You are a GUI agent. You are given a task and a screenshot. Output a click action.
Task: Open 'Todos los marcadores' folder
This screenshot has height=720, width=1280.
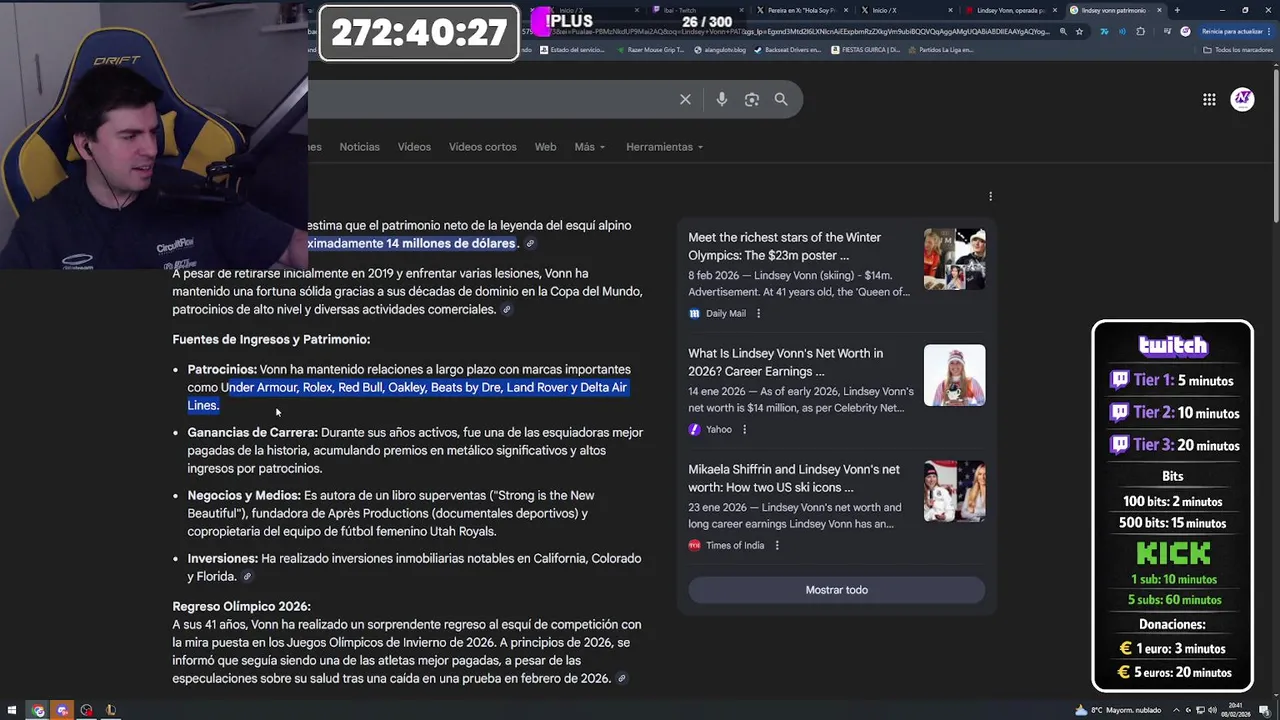pyautogui.click(x=1237, y=49)
